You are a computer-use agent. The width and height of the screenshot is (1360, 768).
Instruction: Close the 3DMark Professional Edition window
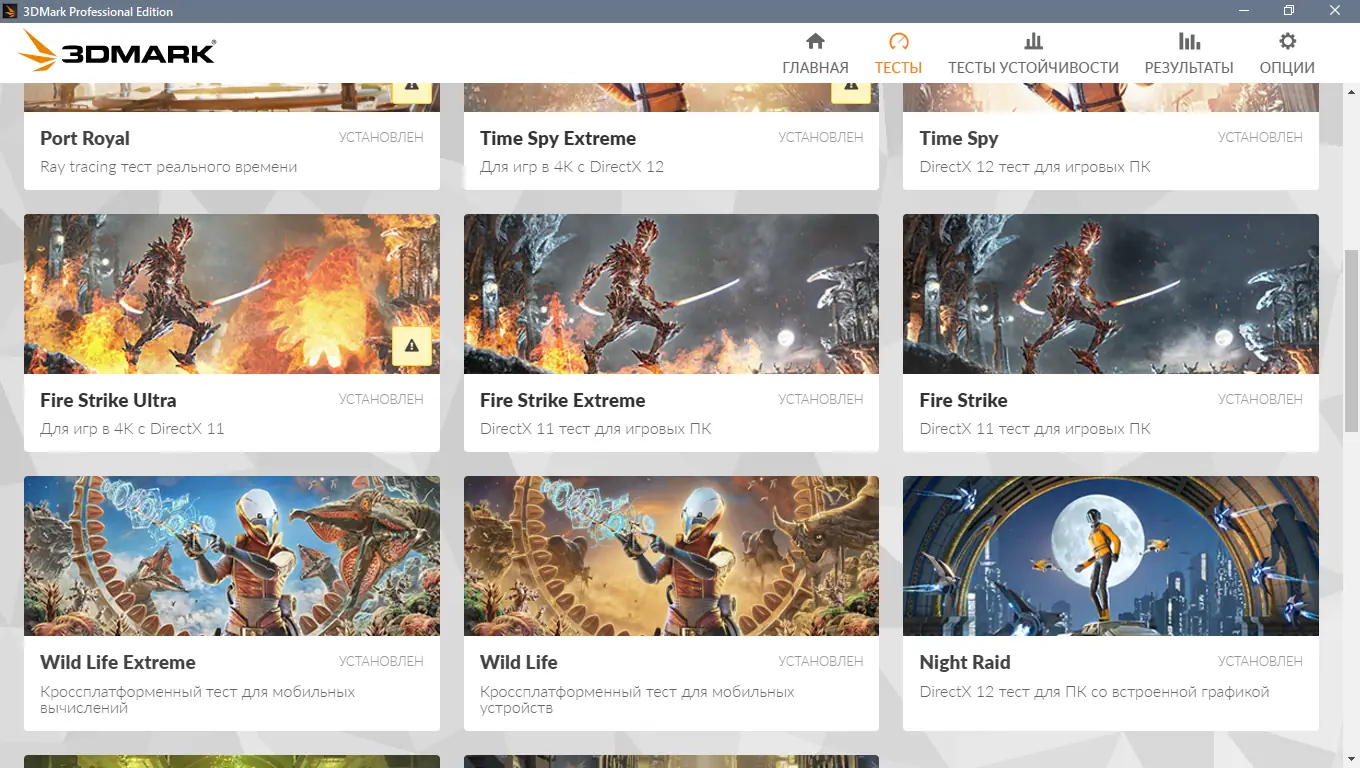(x=1335, y=11)
